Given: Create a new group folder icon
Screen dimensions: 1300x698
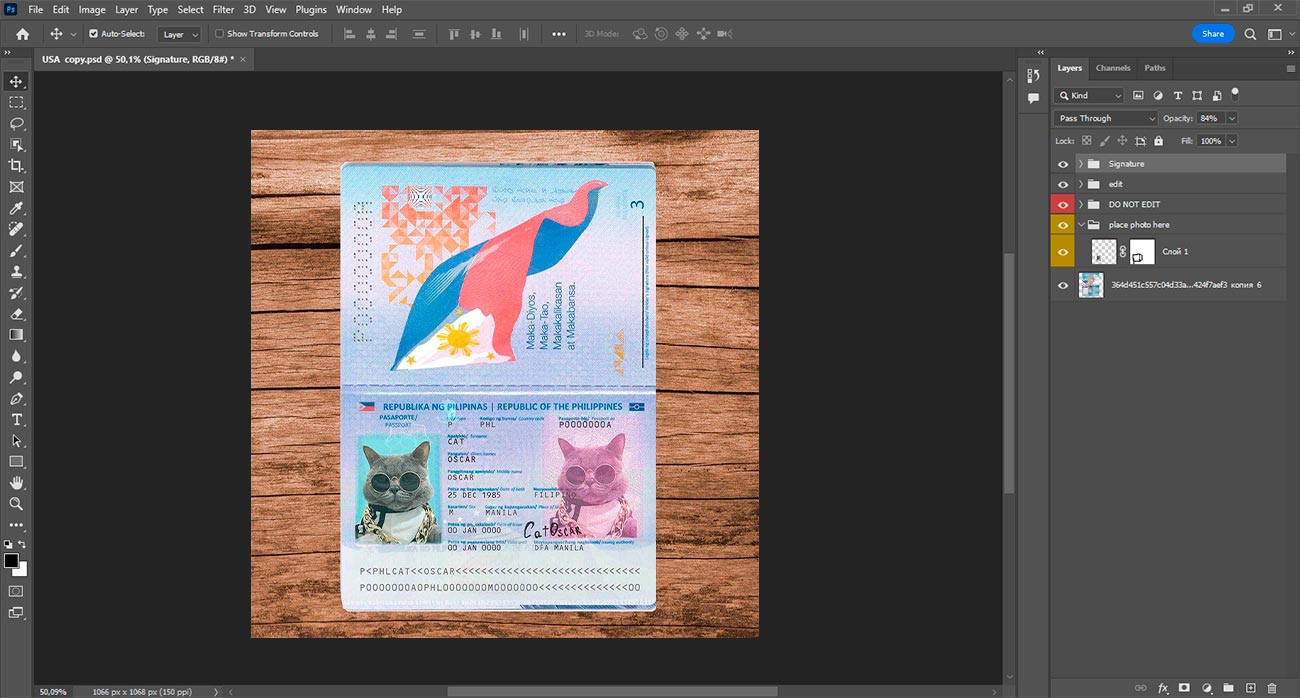Looking at the screenshot, I should (x=1228, y=688).
